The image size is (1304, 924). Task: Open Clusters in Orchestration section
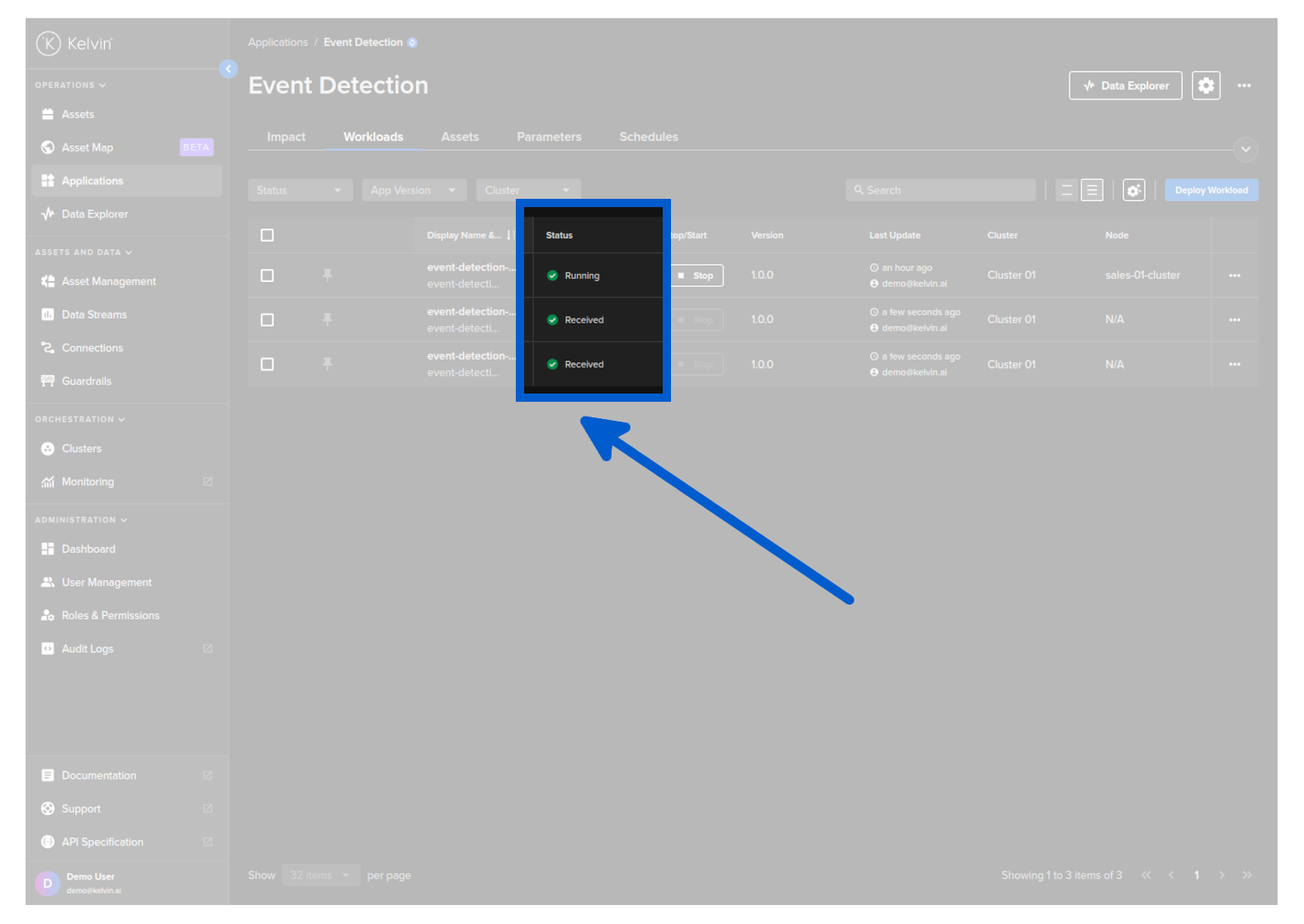point(82,449)
